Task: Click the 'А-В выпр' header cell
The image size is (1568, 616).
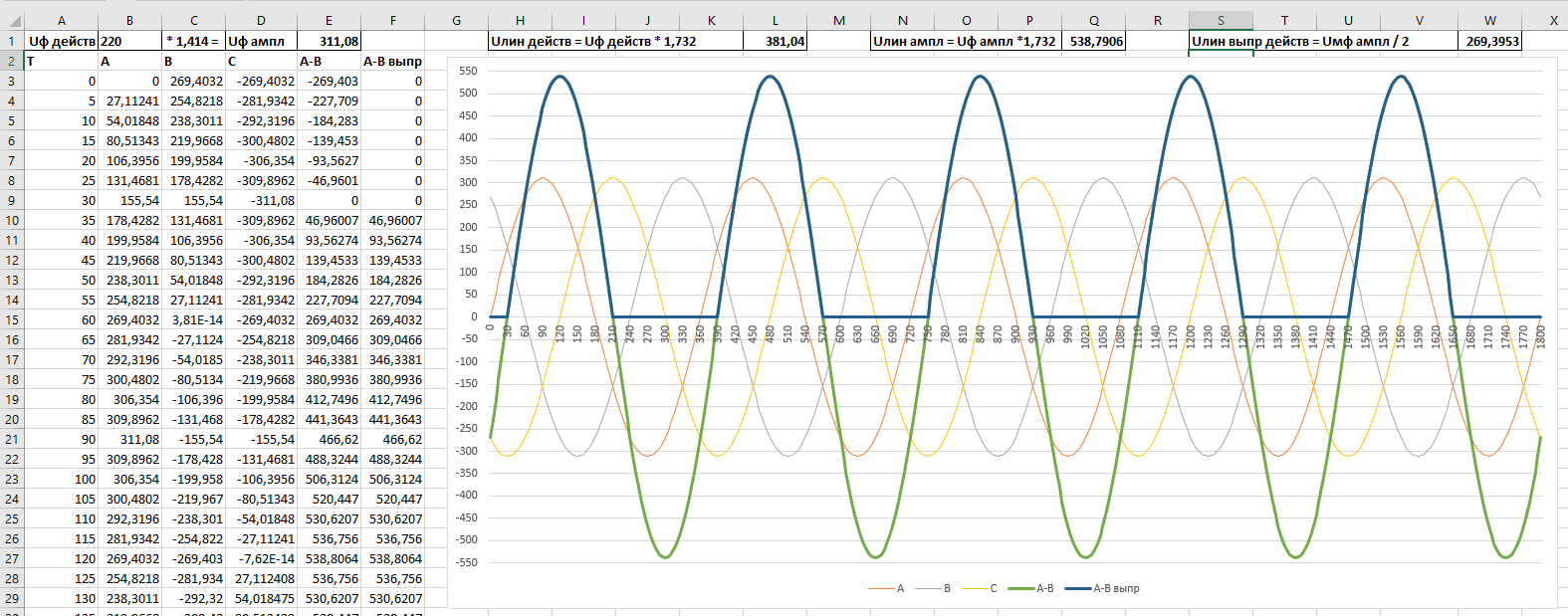Action: (392, 61)
